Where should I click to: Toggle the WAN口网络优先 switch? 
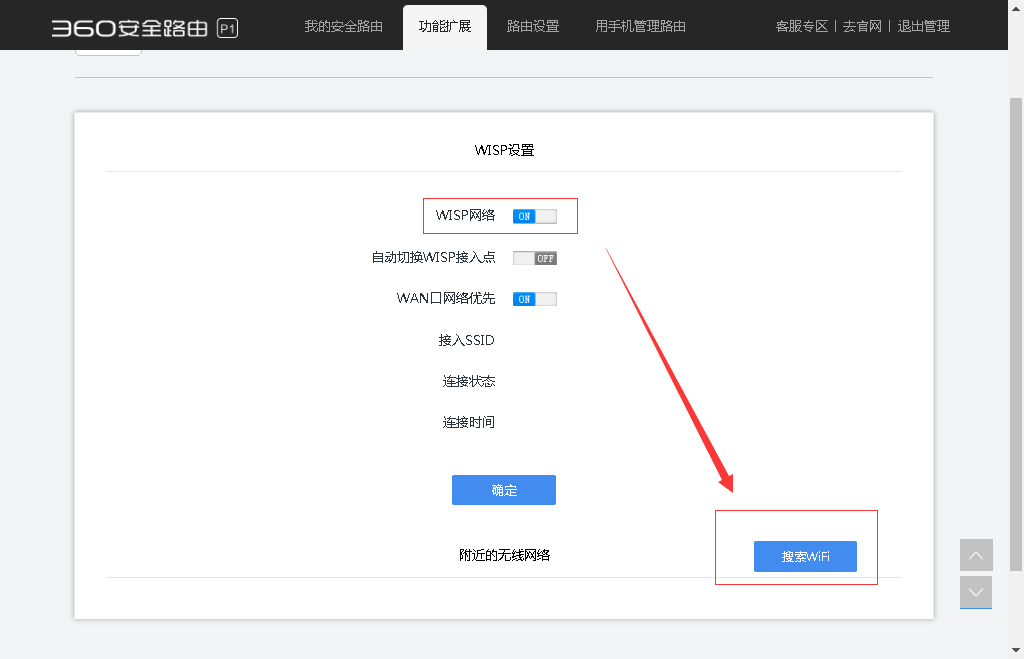click(x=535, y=299)
